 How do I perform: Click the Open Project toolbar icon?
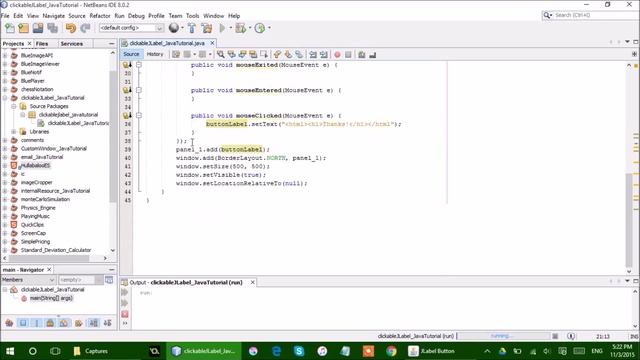pos(38,28)
